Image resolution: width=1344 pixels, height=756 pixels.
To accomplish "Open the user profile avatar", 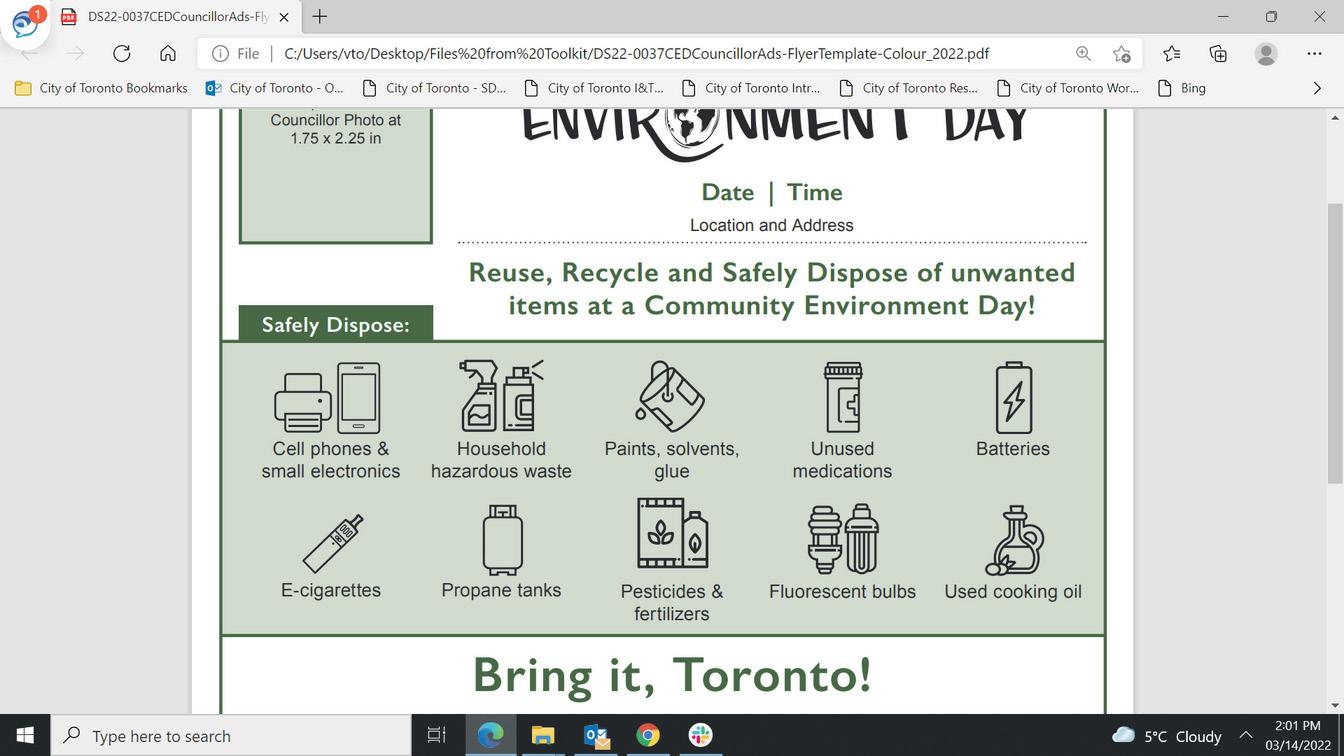I will coord(1266,54).
